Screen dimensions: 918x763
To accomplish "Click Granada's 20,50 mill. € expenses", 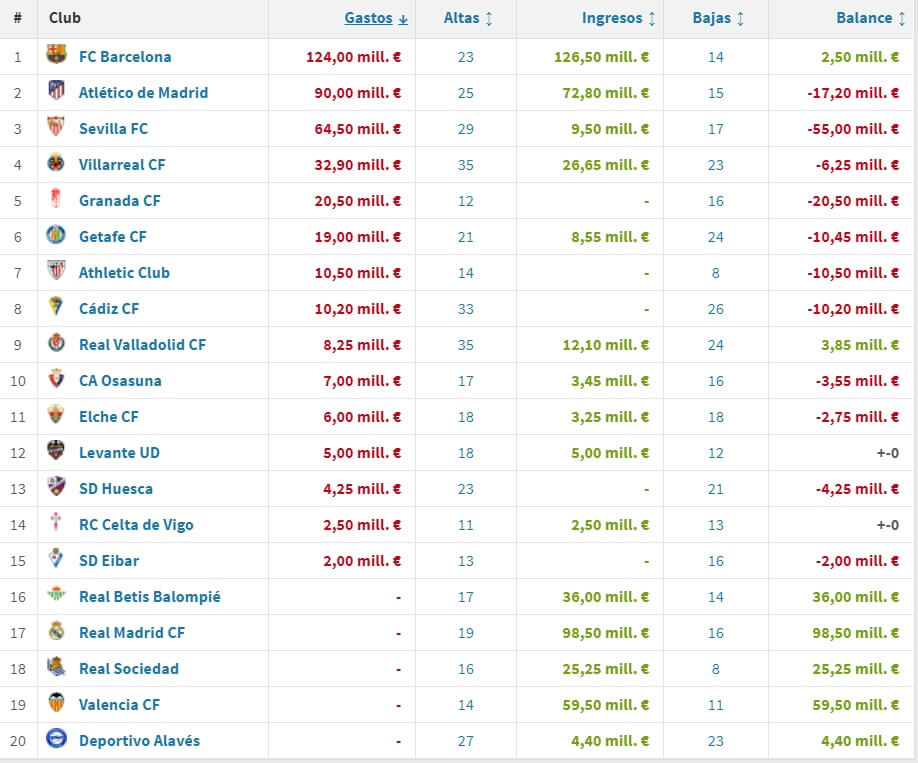I will click(358, 201).
